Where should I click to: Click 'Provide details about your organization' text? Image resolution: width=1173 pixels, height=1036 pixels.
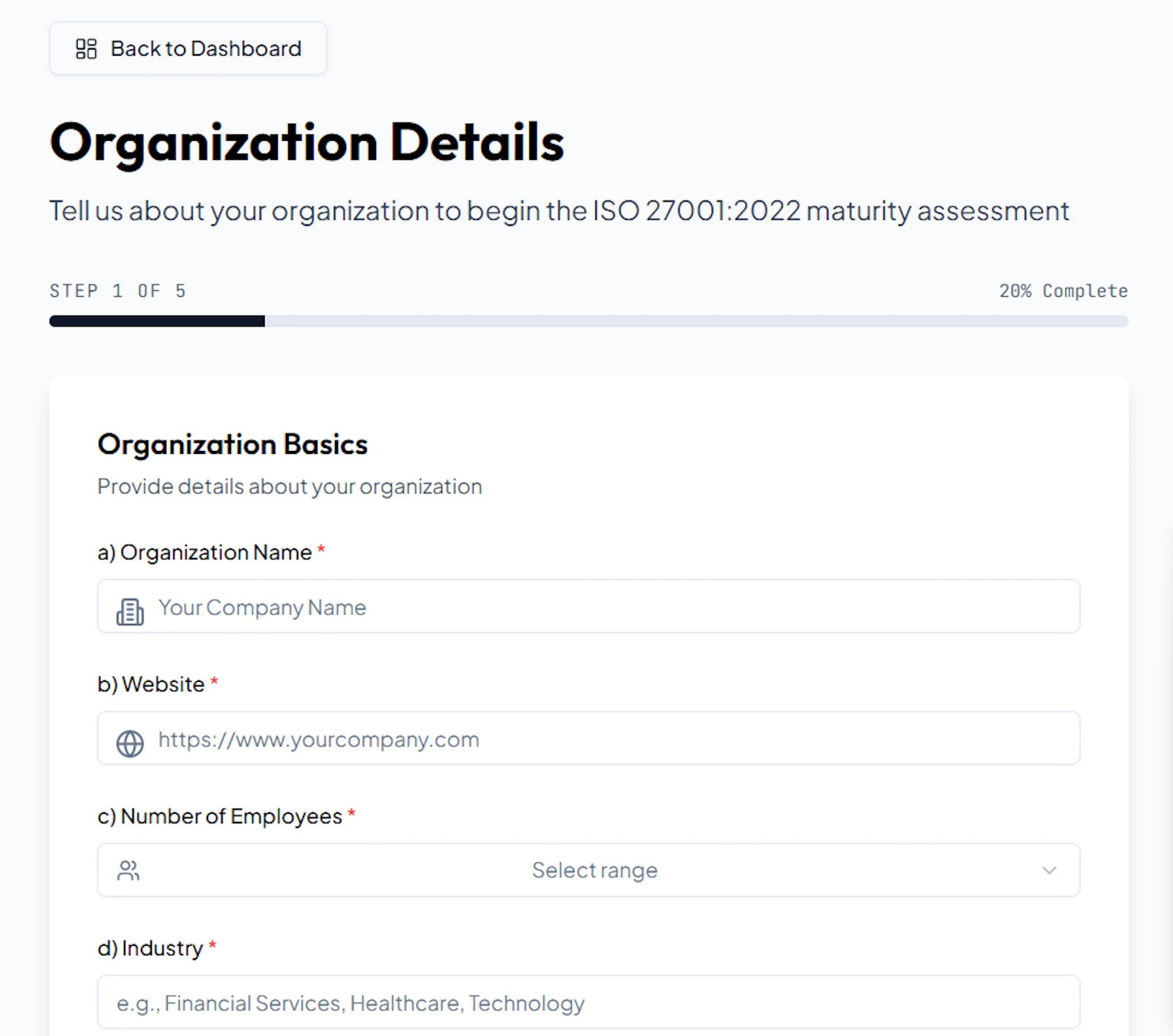pyautogui.click(x=290, y=487)
